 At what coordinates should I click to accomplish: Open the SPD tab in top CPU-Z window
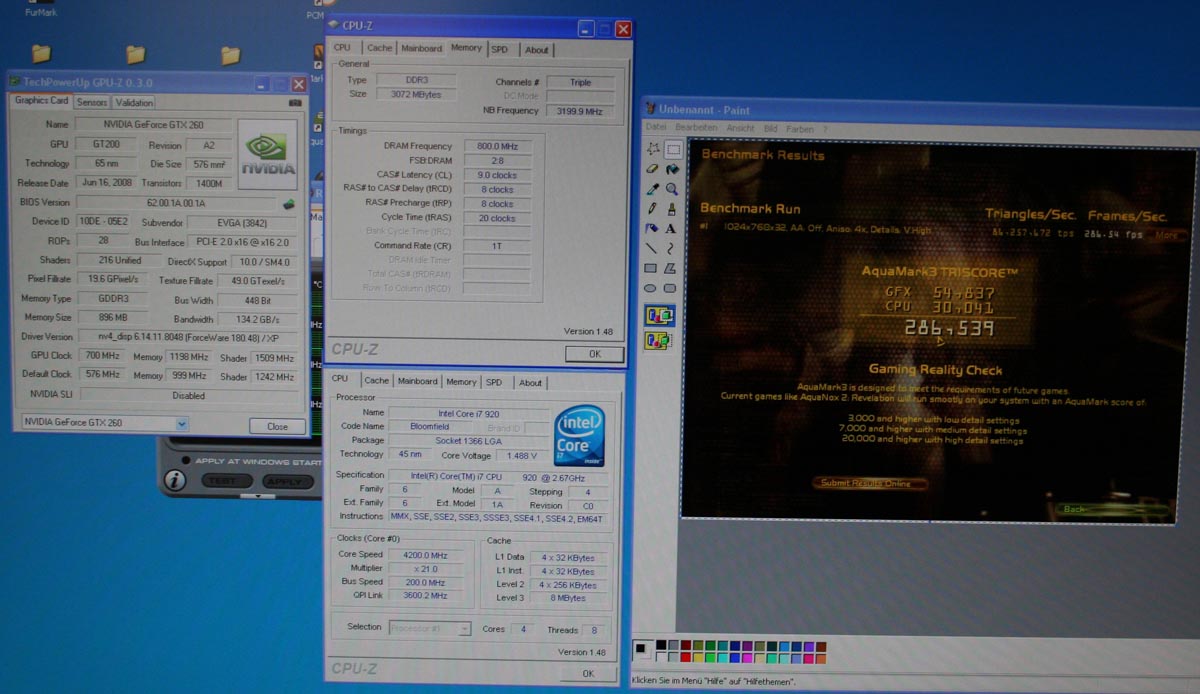[499, 49]
